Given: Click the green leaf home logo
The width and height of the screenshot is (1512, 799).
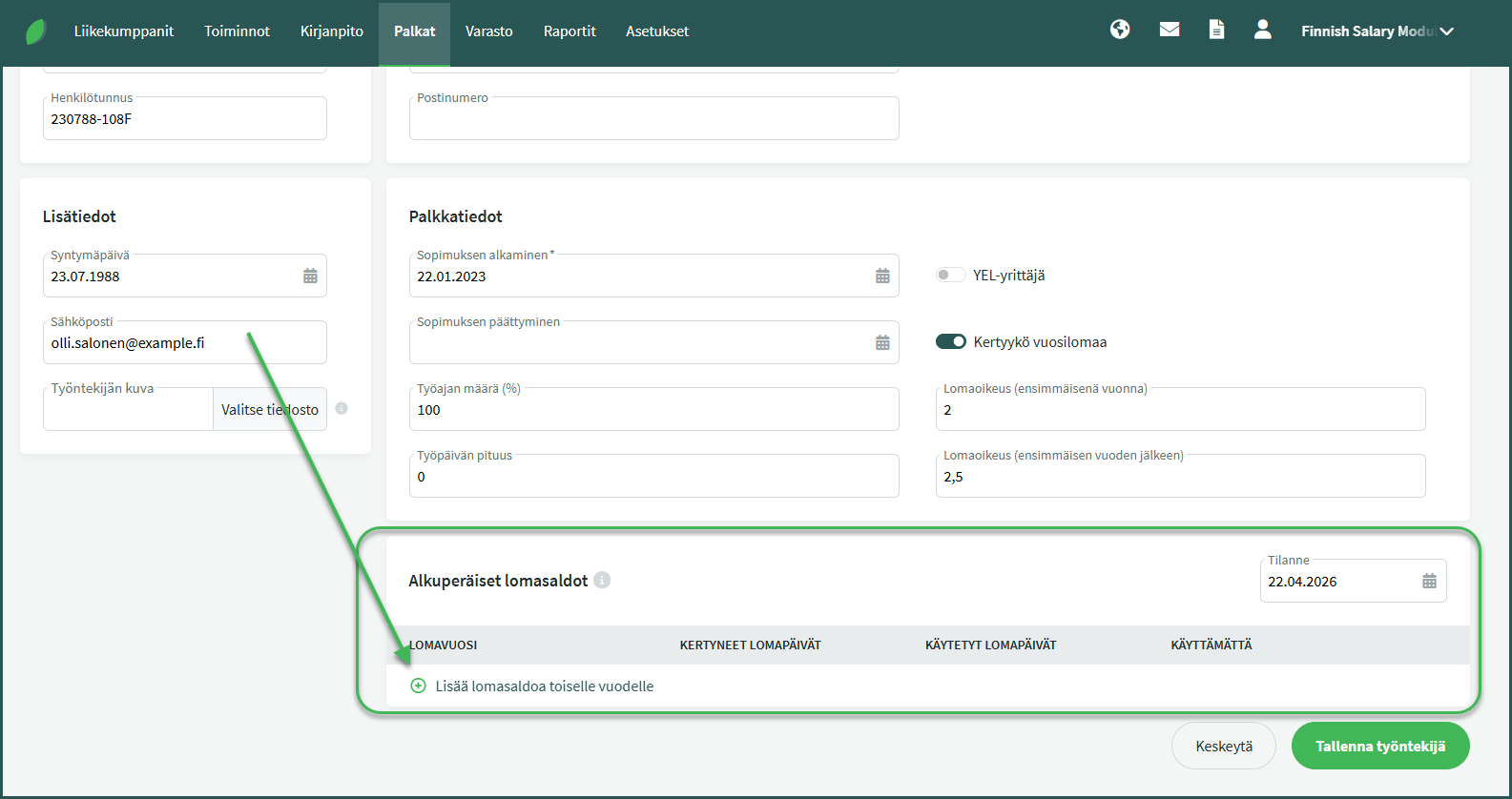Looking at the screenshot, I should click(36, 31).
